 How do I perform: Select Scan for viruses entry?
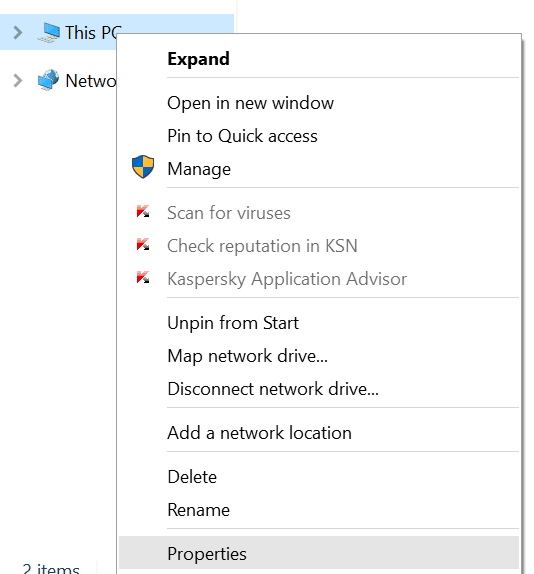point(319,213)
